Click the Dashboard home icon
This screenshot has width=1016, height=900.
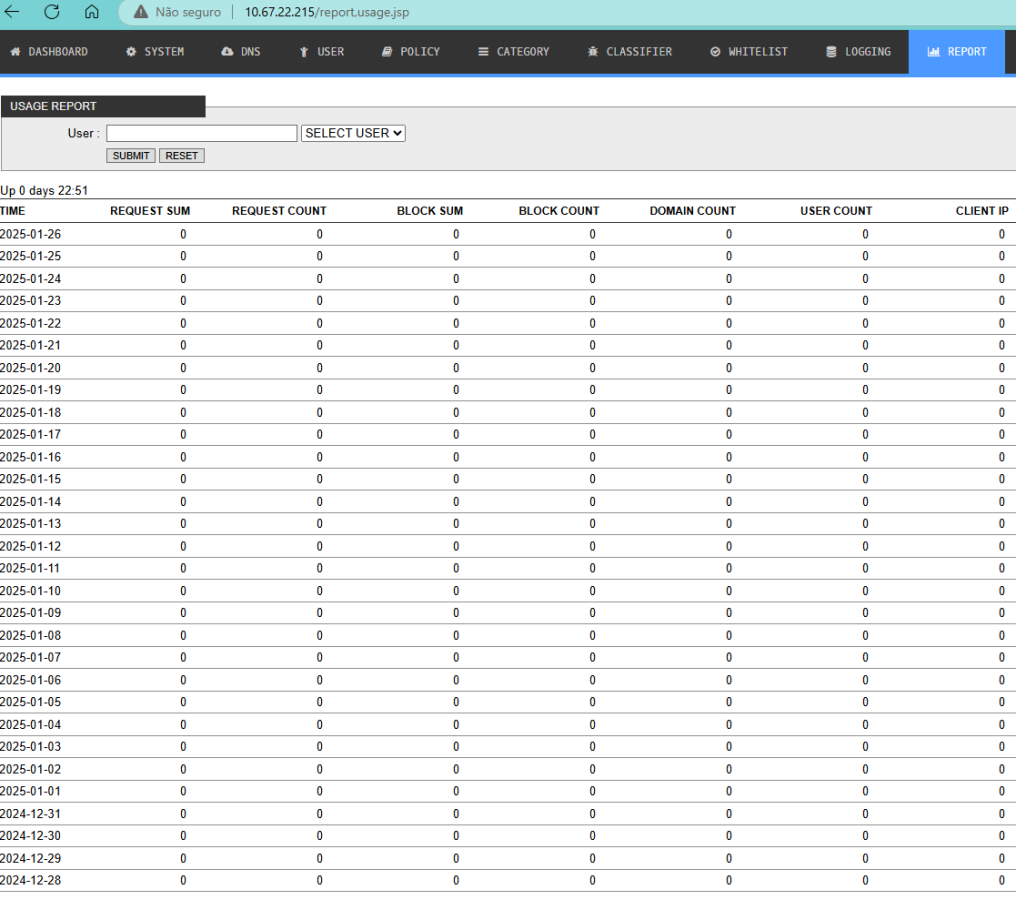coord(16,52)
